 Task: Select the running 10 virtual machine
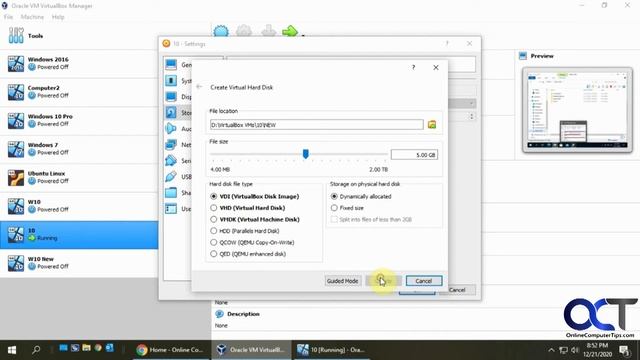[79, 235]
